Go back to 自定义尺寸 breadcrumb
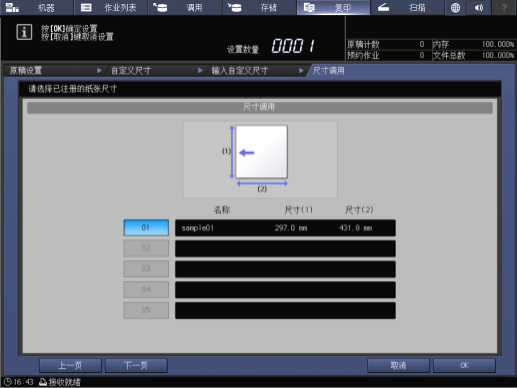The image size is (517, 388). pos(155,71)
